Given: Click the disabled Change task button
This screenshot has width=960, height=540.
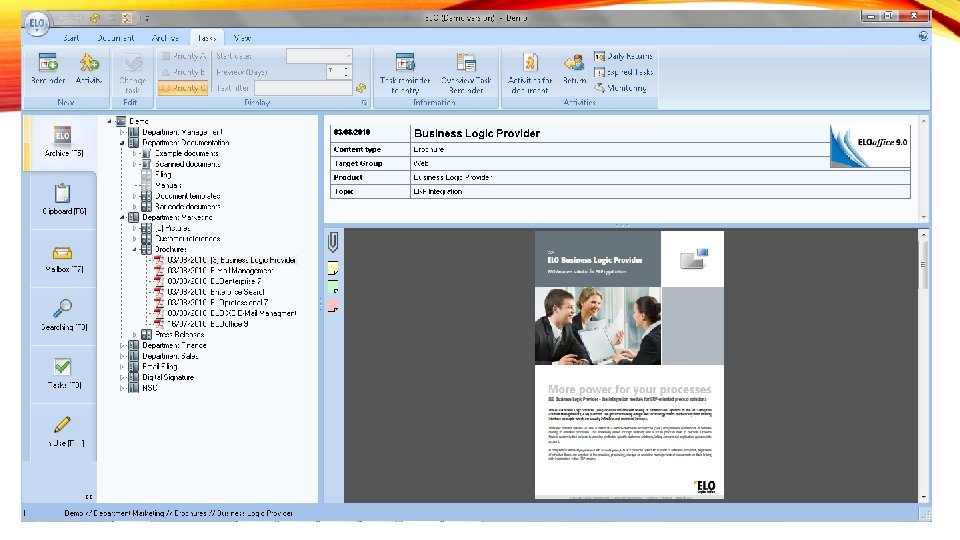Looking at the screenshot, I should coord(132,72).
